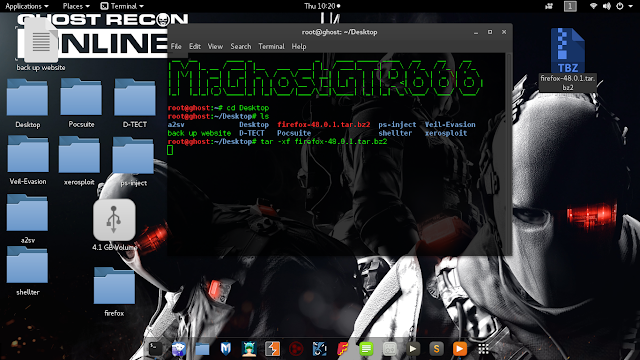Image resolution: width=640 pixels, height=360 pixels.
Task: Open the terminal Search menu
Action: pyautogui.click(x=241, y=47)
